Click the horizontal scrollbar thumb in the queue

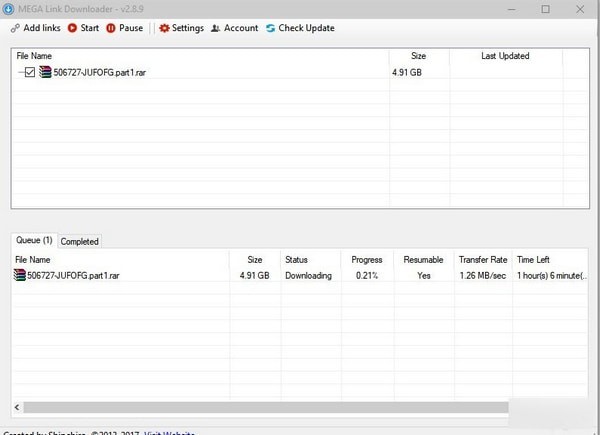point(266,407)
